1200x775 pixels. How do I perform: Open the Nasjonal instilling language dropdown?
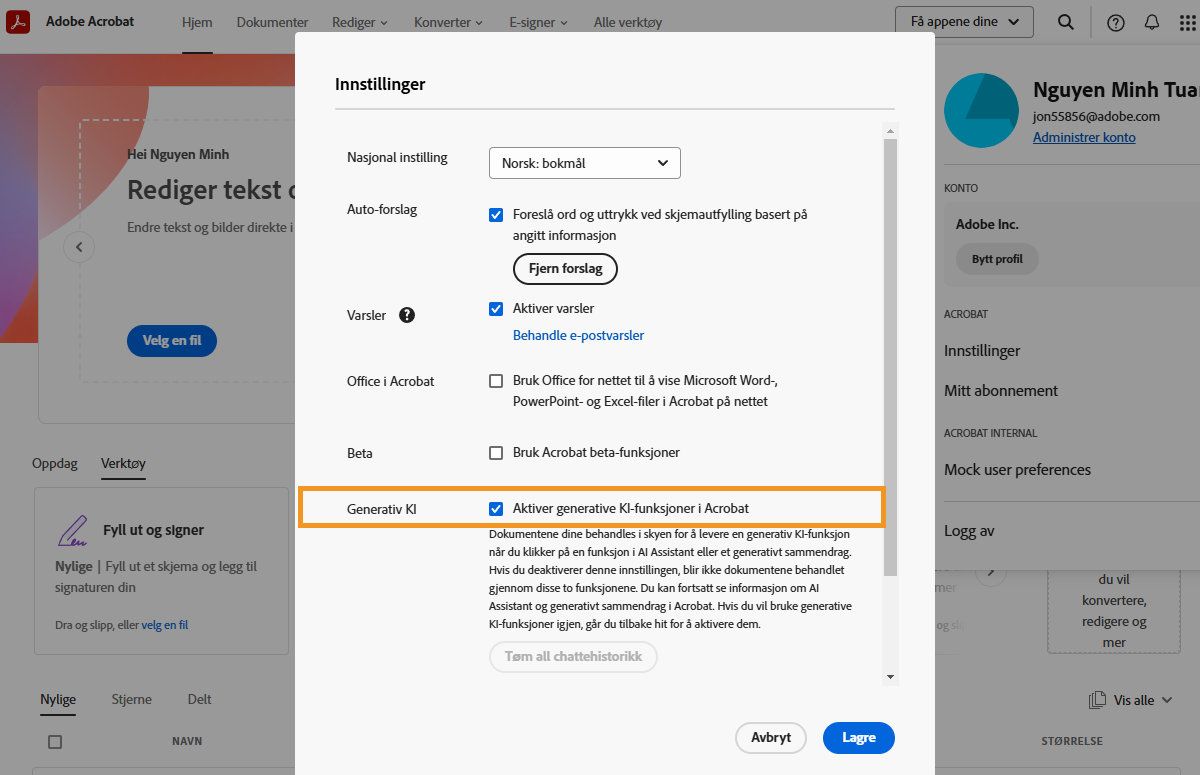point(585,163)
